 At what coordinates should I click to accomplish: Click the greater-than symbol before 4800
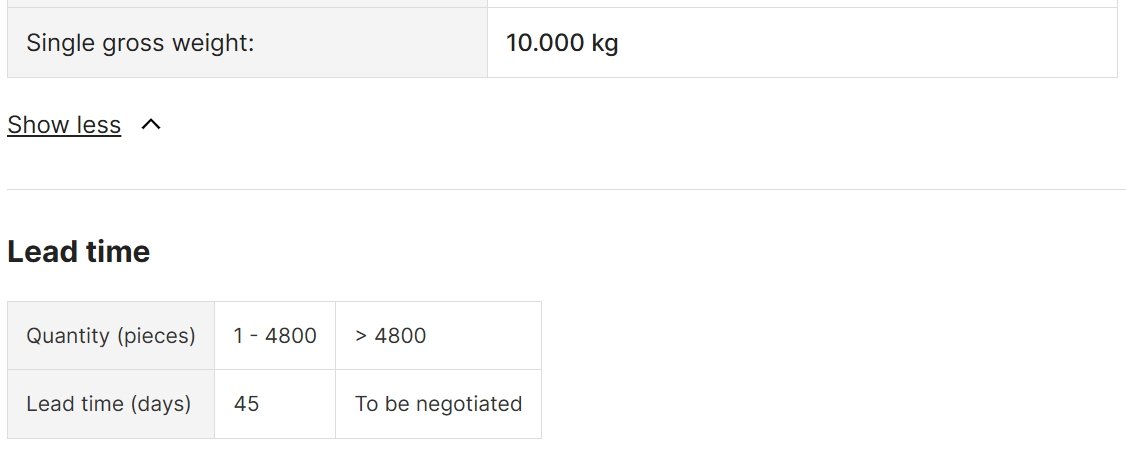360,335
